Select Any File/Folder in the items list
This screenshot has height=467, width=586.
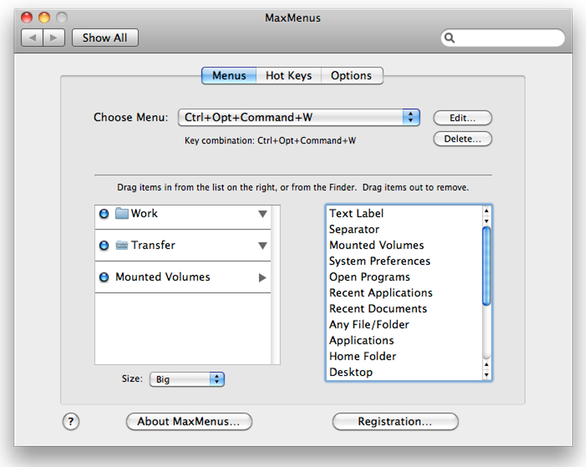[x=369, y=325]
